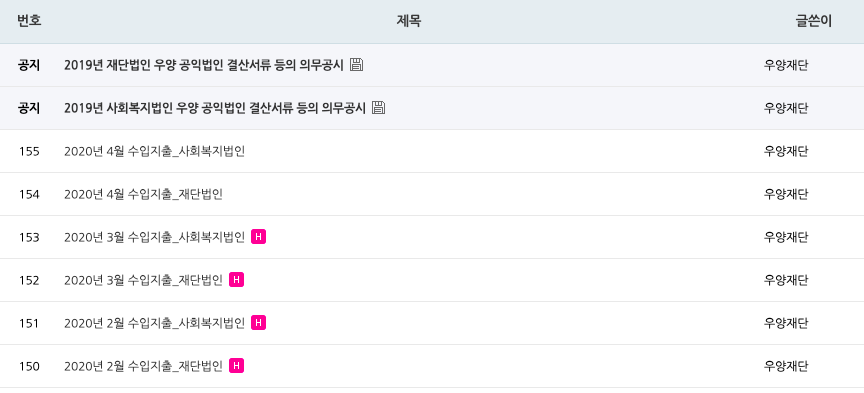
Task: Click attachment icon on 사회복지법인 우양 notice
Action: point(379,107)
